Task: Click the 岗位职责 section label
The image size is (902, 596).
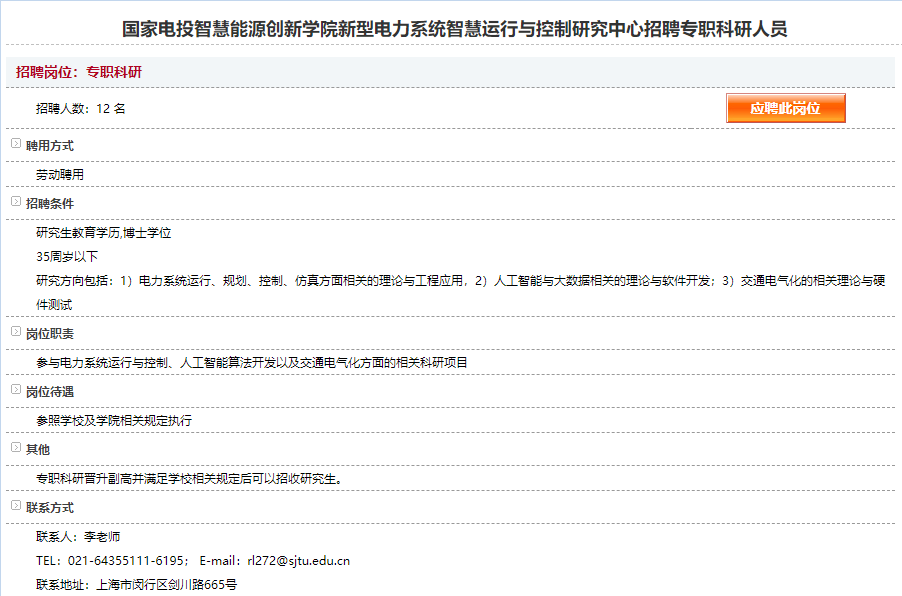Action: tap(50, 334)
